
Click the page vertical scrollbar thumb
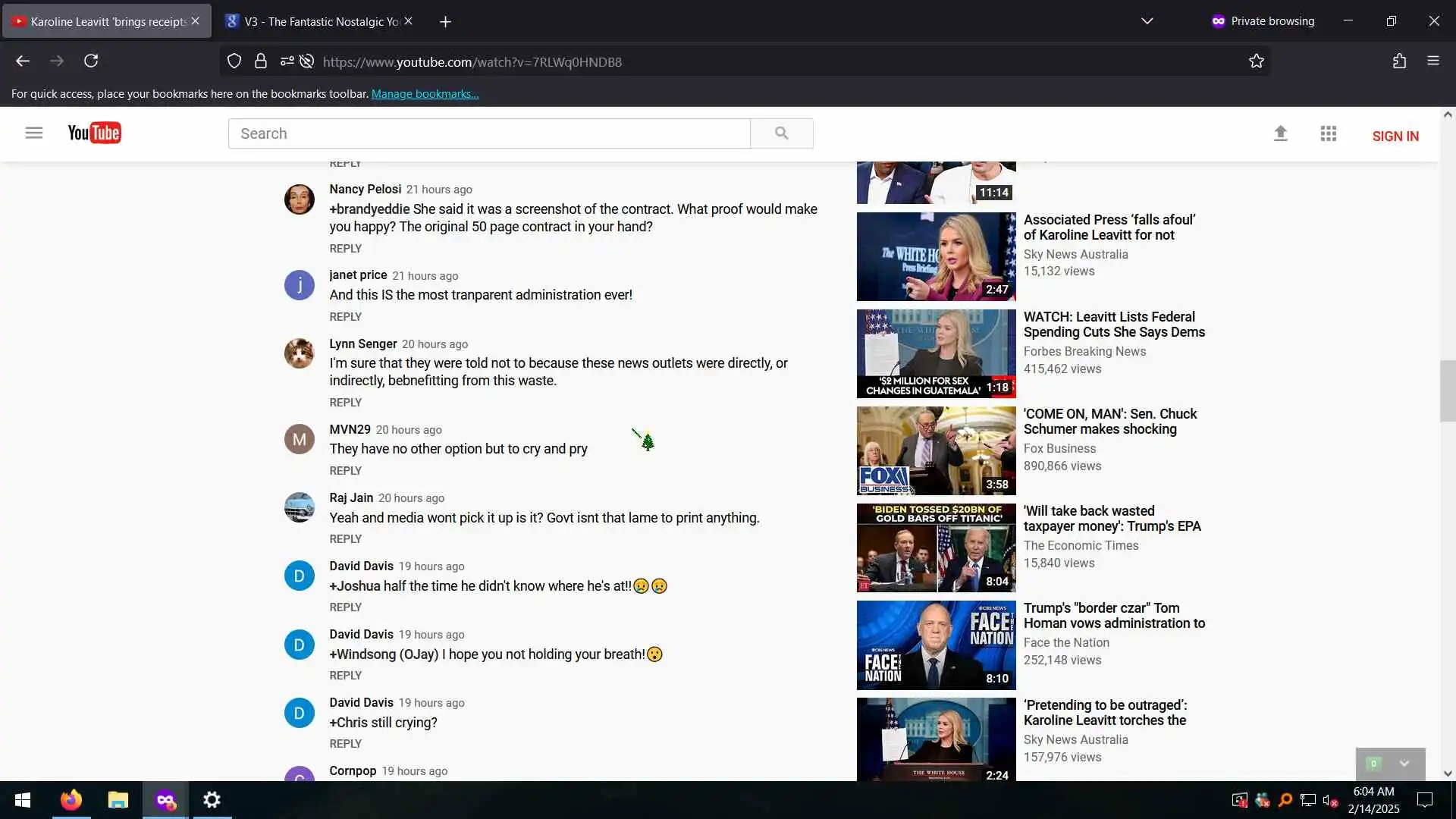[1447, 391]
